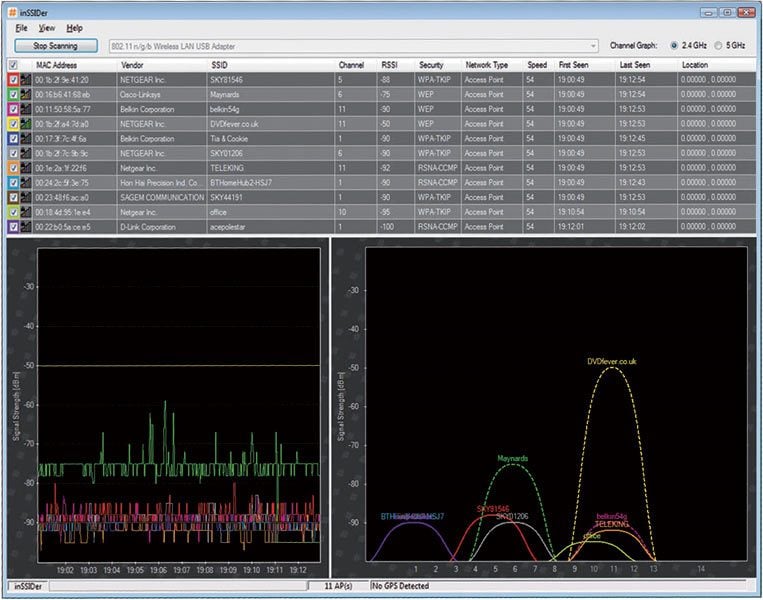Image resolution: width=763 pixels, height=600 pixels.
Task: Click the BTHomeHub2-HSJ7 color-coded checkbox
Action: 14,183
